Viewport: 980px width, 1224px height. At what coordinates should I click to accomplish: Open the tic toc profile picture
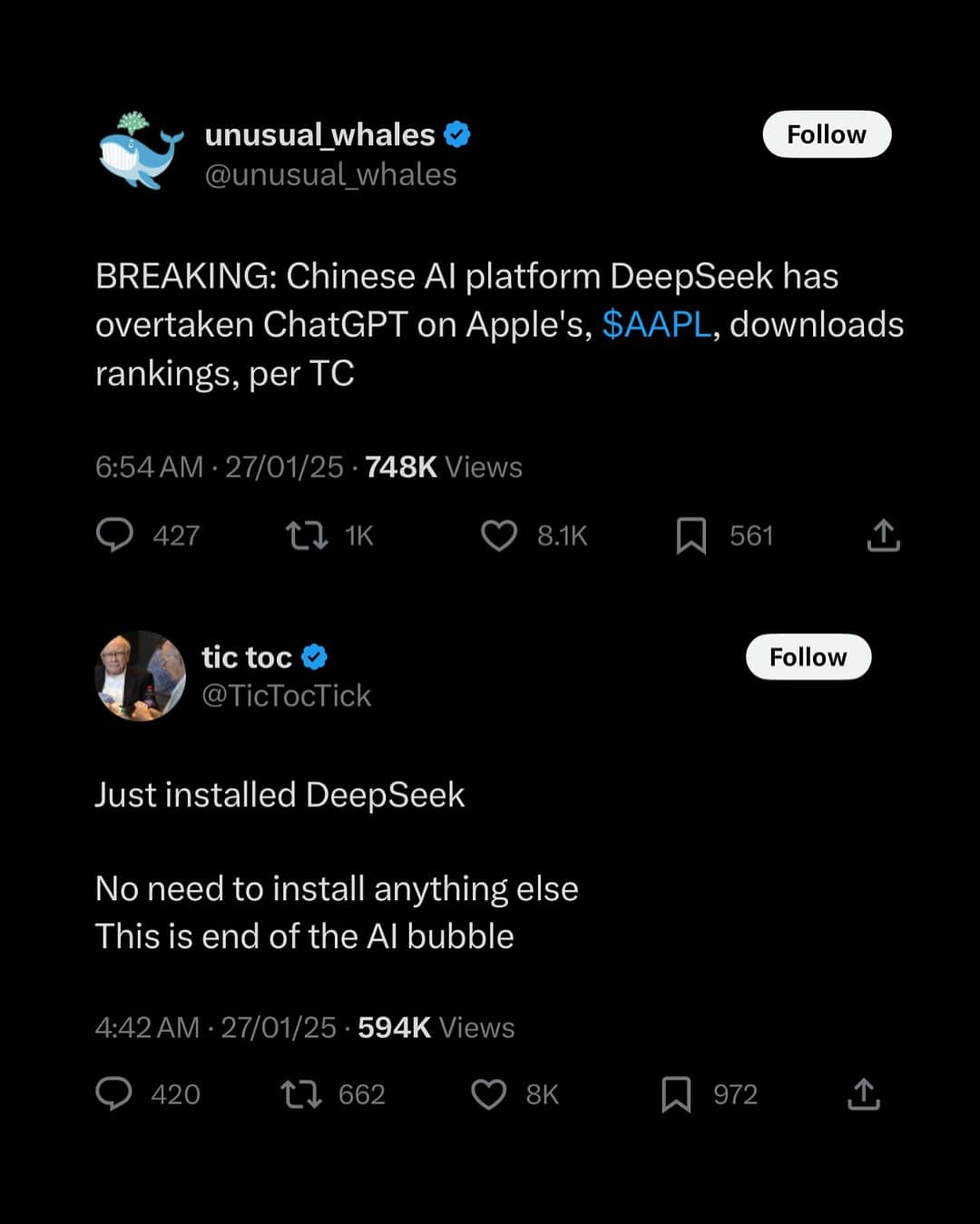(140, 676)
